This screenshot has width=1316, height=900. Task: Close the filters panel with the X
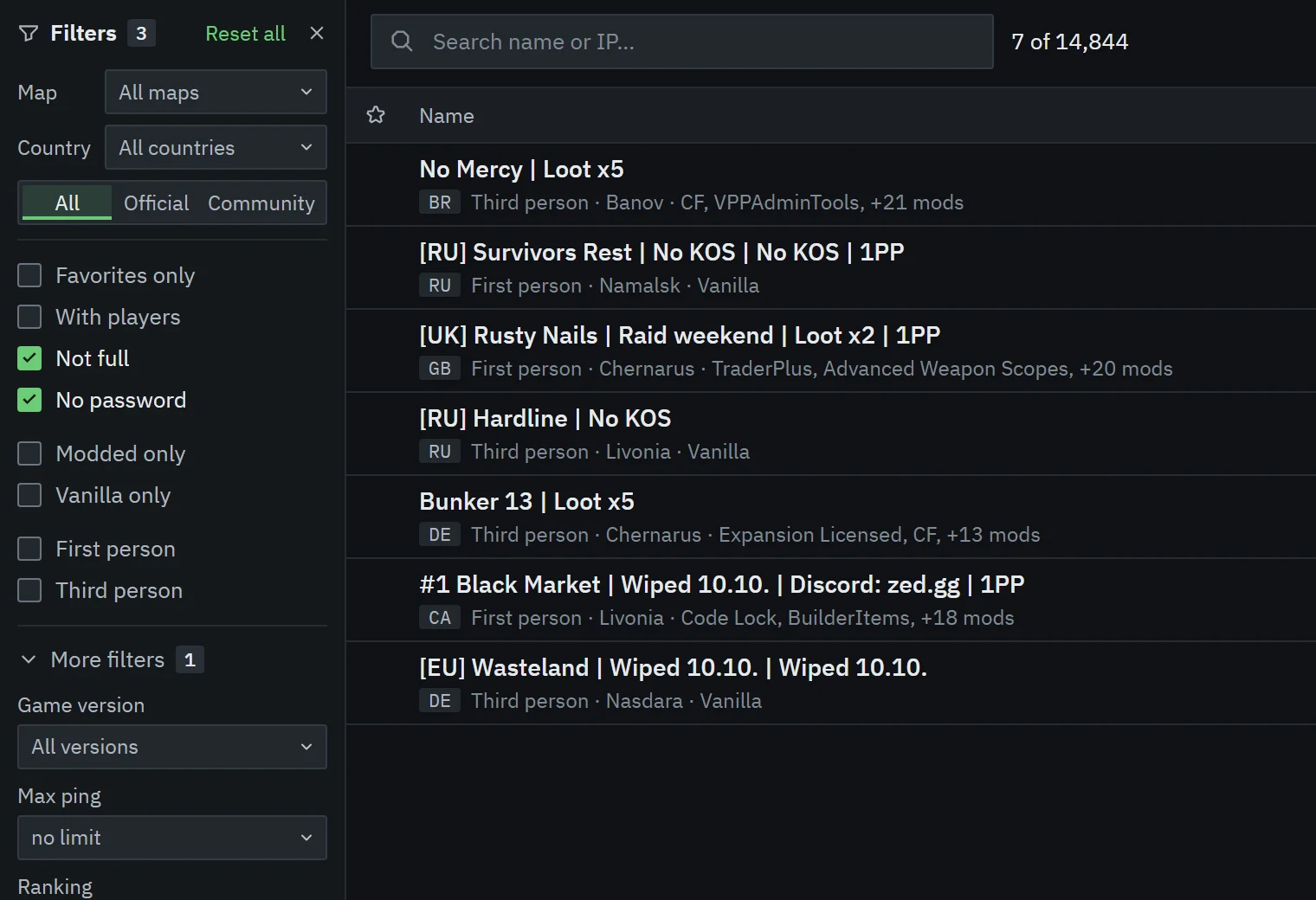pyautogui.click(x=317, y=33)
